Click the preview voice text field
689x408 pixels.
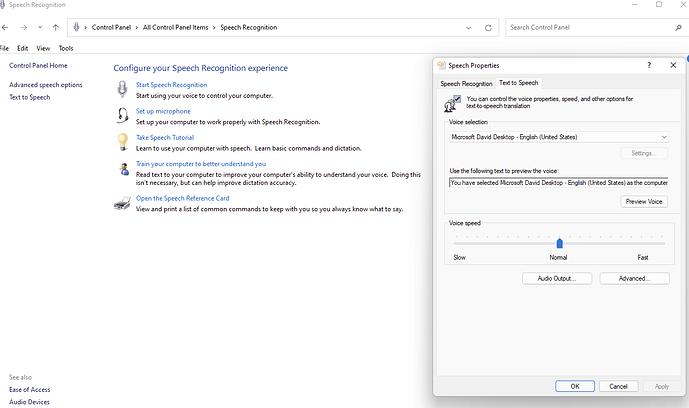pyautogui.click(x=558, y=183)
